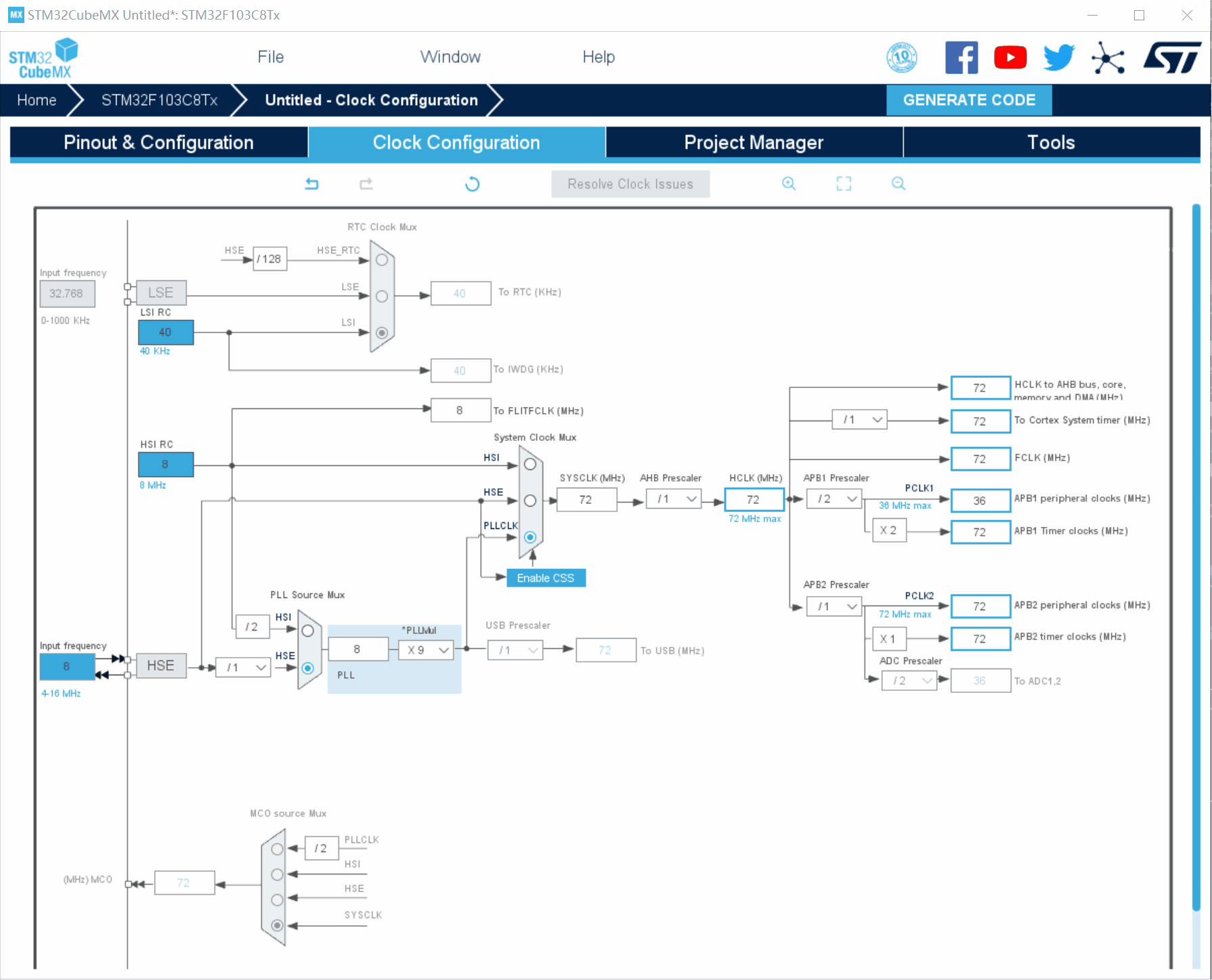Viewport: 1212px width, 980px height.
Task: Click the redo arrow icon
Action: coord(366,184)
